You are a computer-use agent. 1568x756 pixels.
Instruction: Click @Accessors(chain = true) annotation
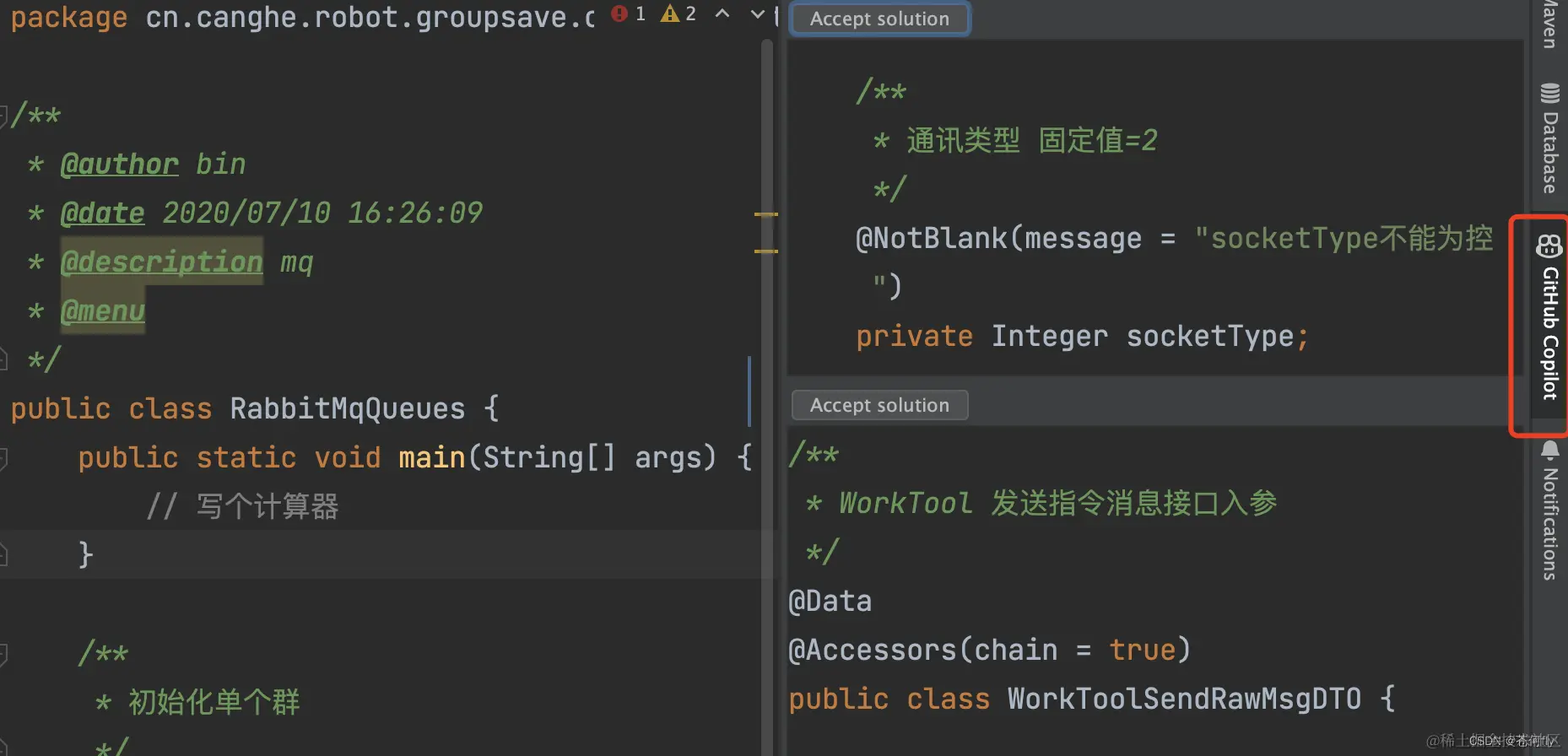click(989, 650)
